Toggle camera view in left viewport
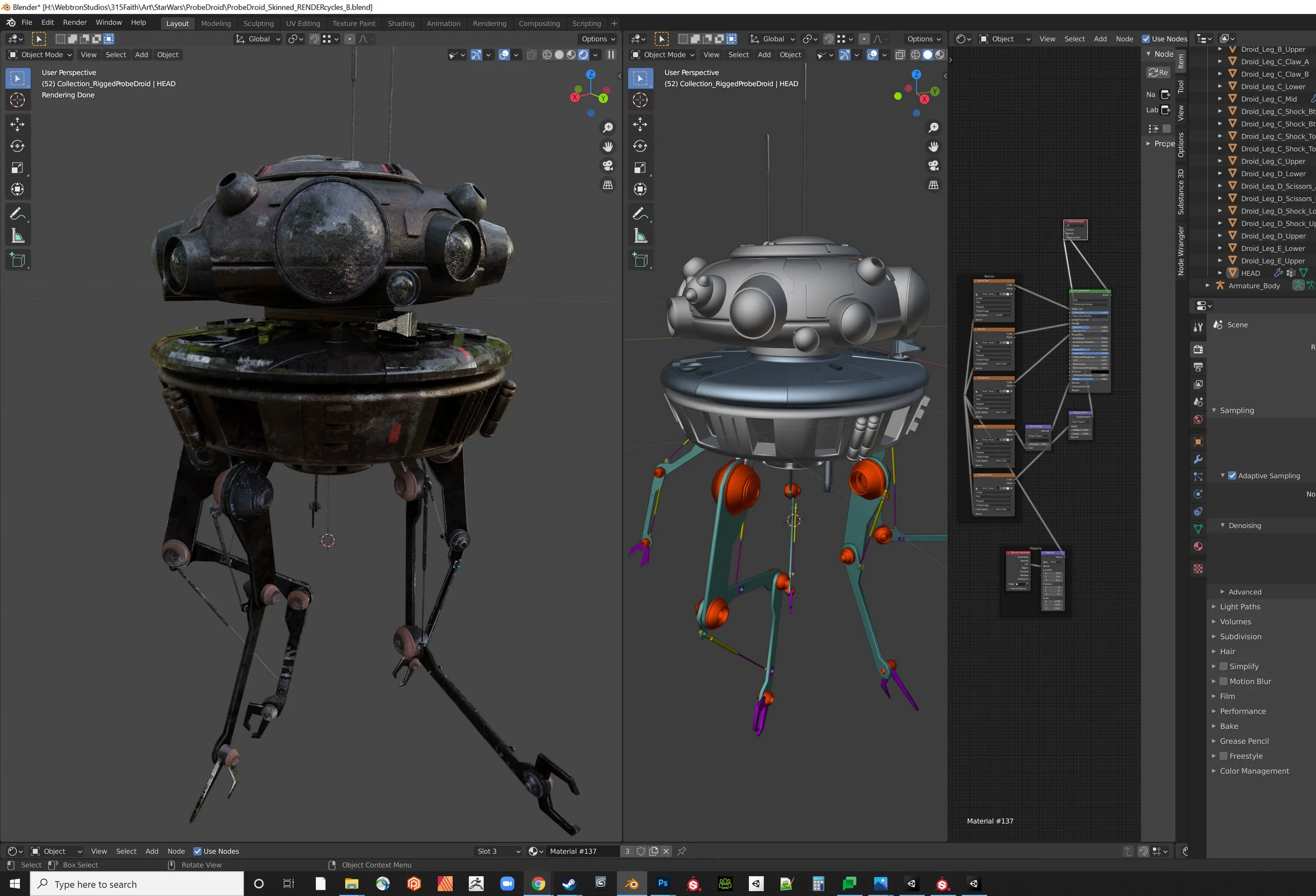The width and height of the screenshot is (1316, 896). [607, 165]
